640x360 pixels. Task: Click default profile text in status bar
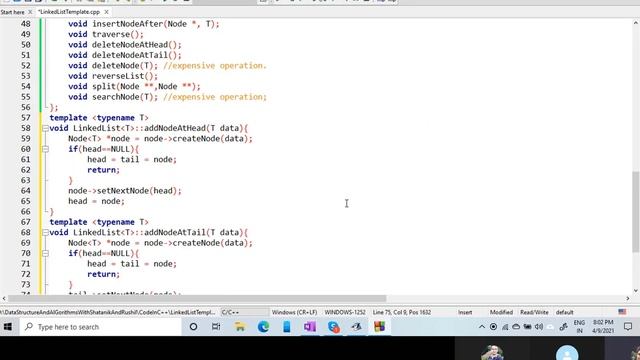pyautogui.click(x=564, y=312)
